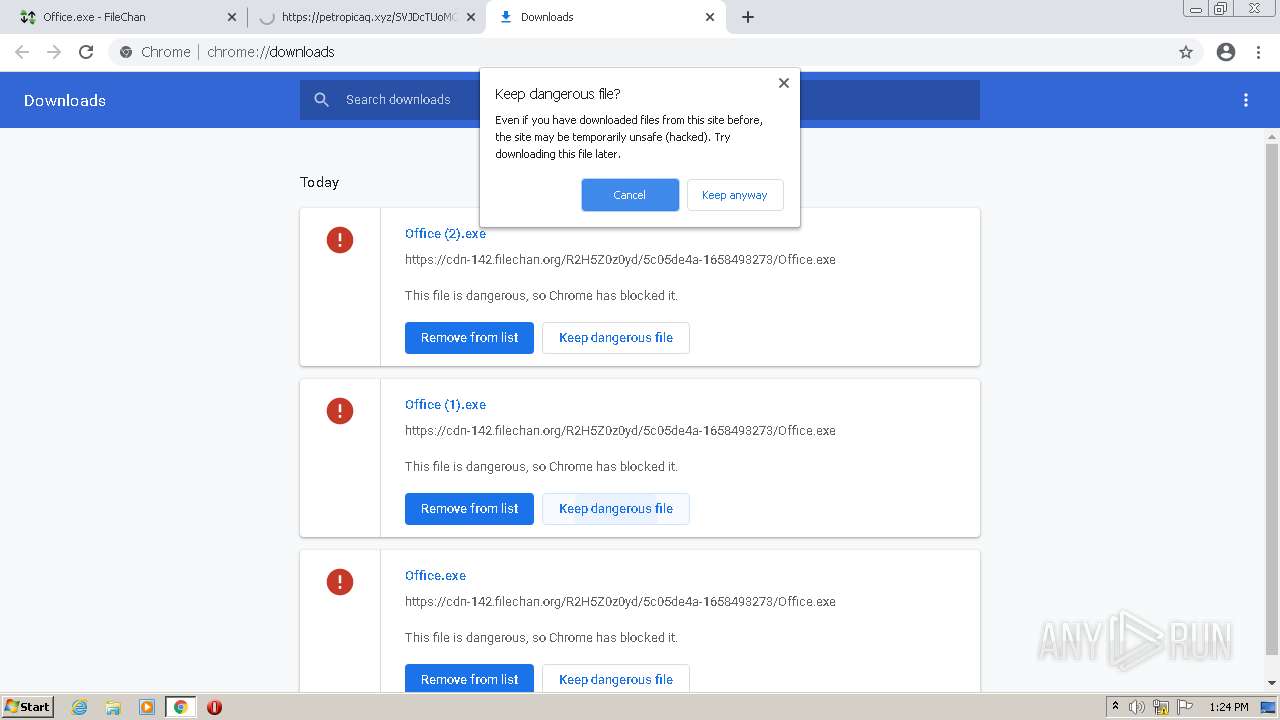Close the Office.exe - FileChan tab
The width and height of the screenshot is (1280, 720).
[232, 17]
